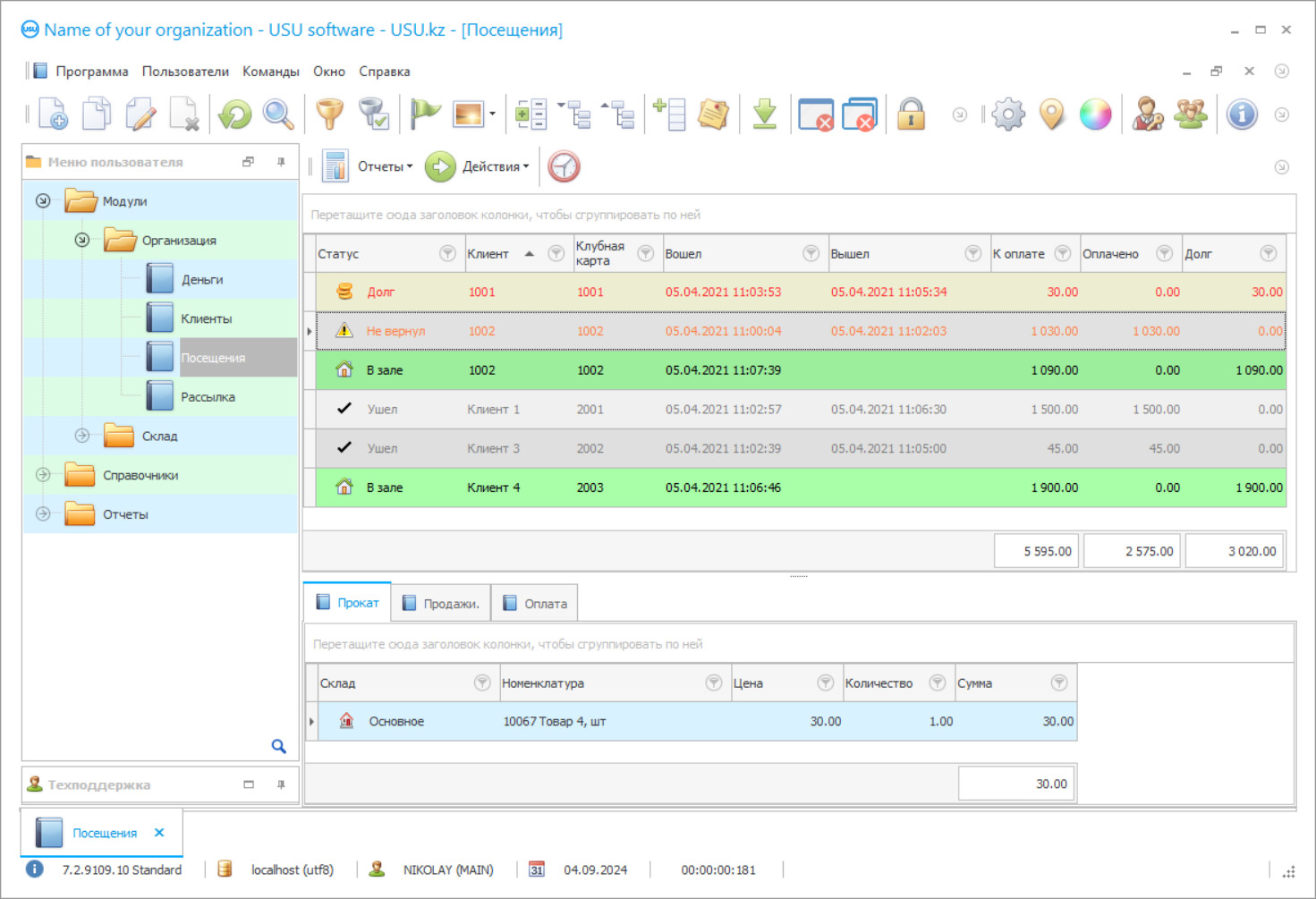
Task: Open the Клиенты module
Action: pyautogui.click(x=206, y=318)
